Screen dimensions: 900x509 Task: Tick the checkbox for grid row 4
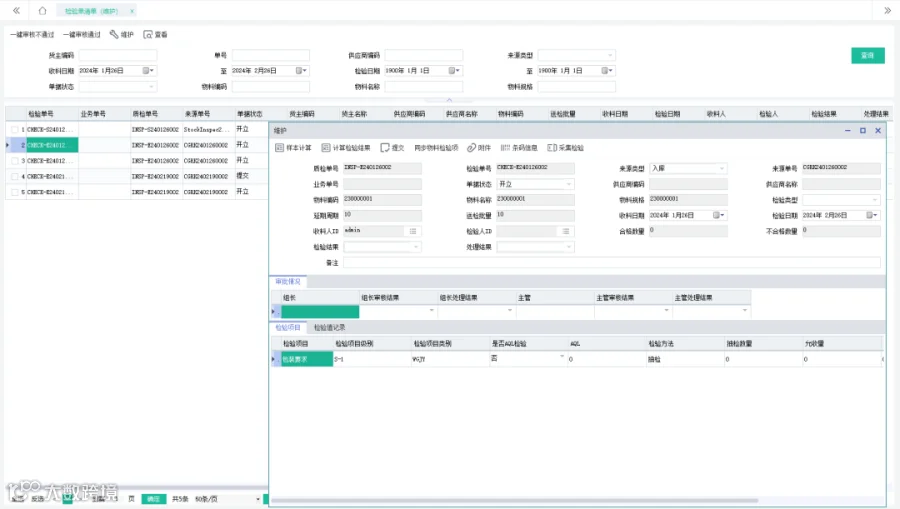[14, 177]
